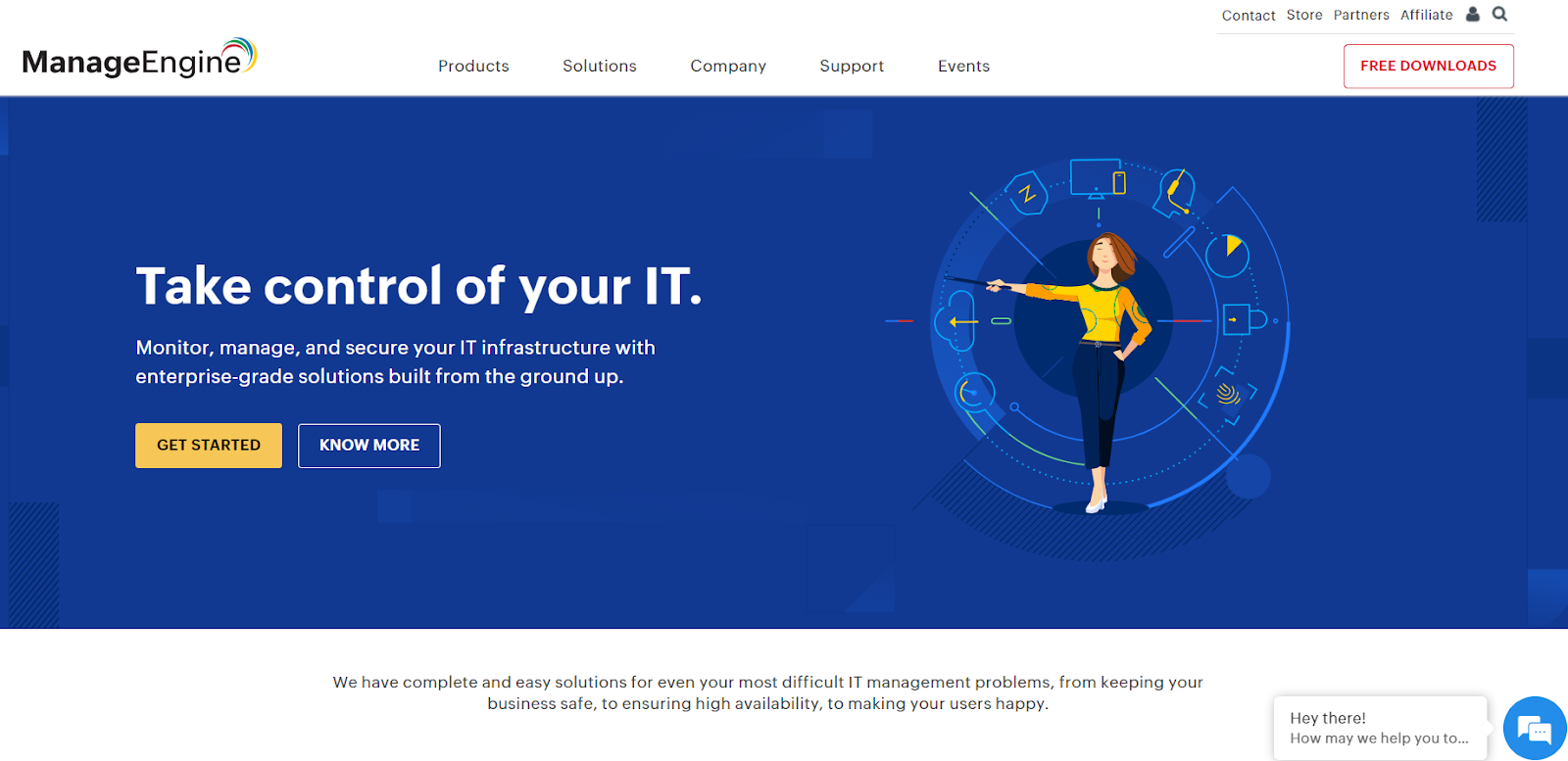Open the Support menu
The width and height of the screenshot is (1568, 761).
click(x=852, y=66)
